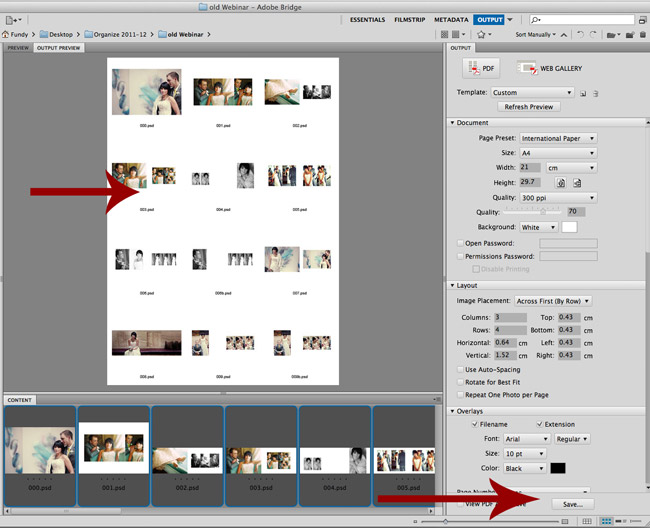
Task: Click the search magnifier icon
Action: tap(536, 19)
